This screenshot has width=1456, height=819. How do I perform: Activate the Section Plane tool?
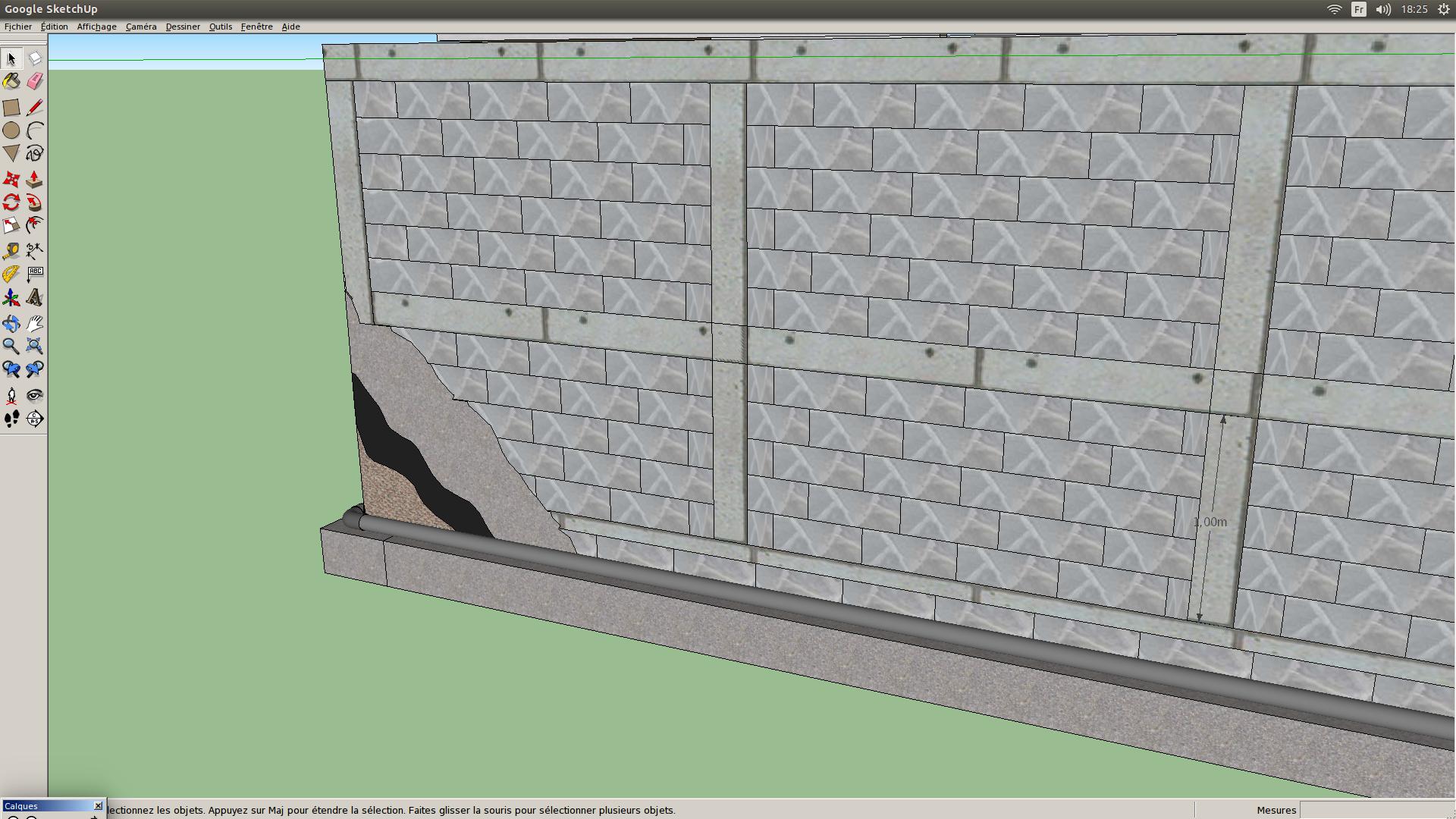[x=34, y=419]
